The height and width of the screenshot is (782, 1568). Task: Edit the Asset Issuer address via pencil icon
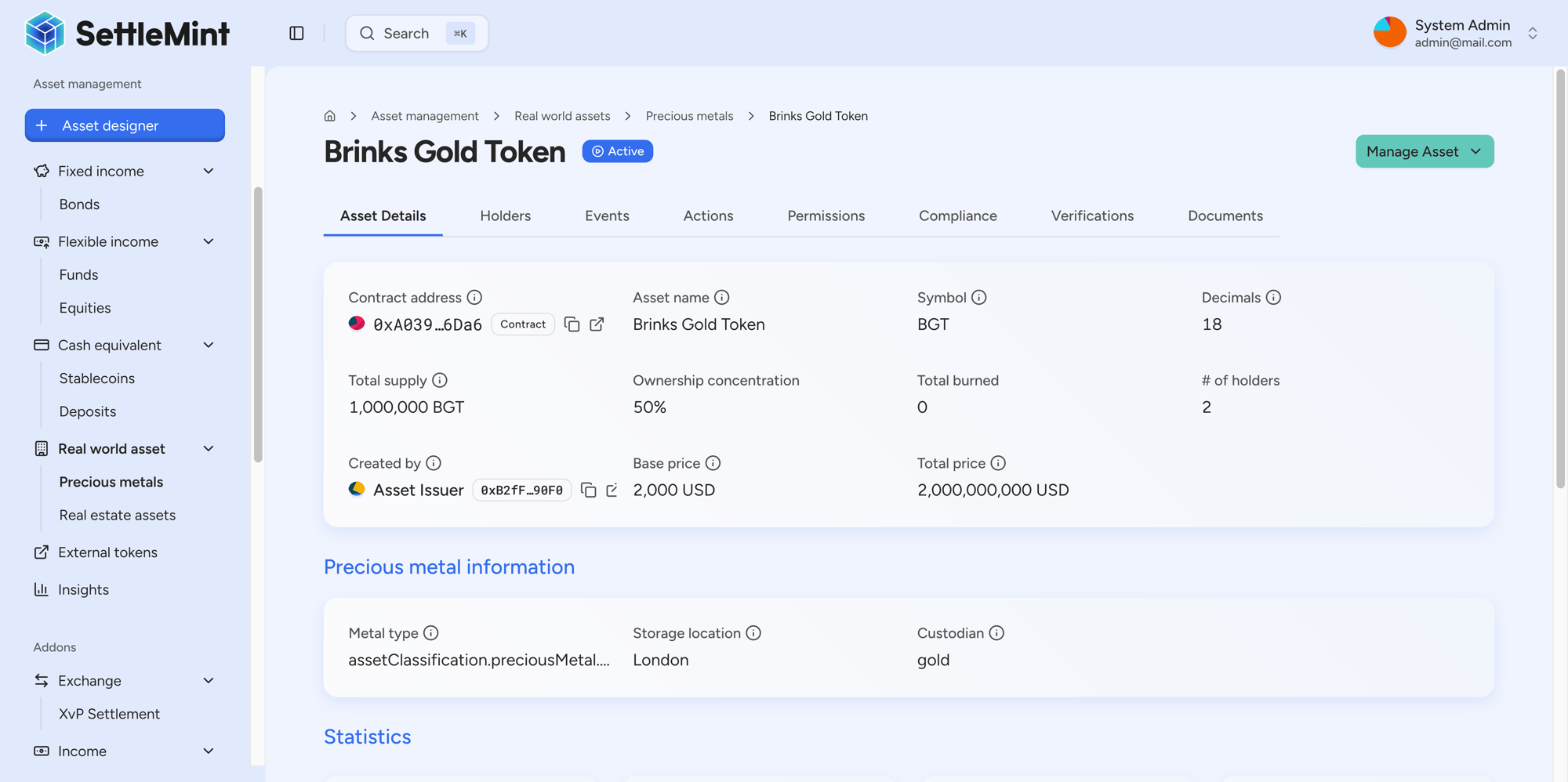click(612, 490)
